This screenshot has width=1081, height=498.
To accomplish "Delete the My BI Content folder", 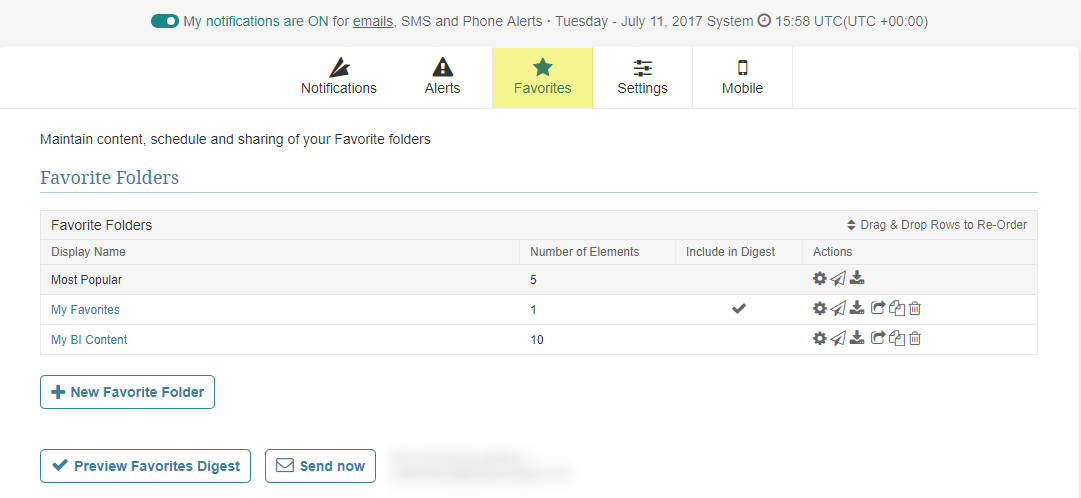I will click(914, 339).
